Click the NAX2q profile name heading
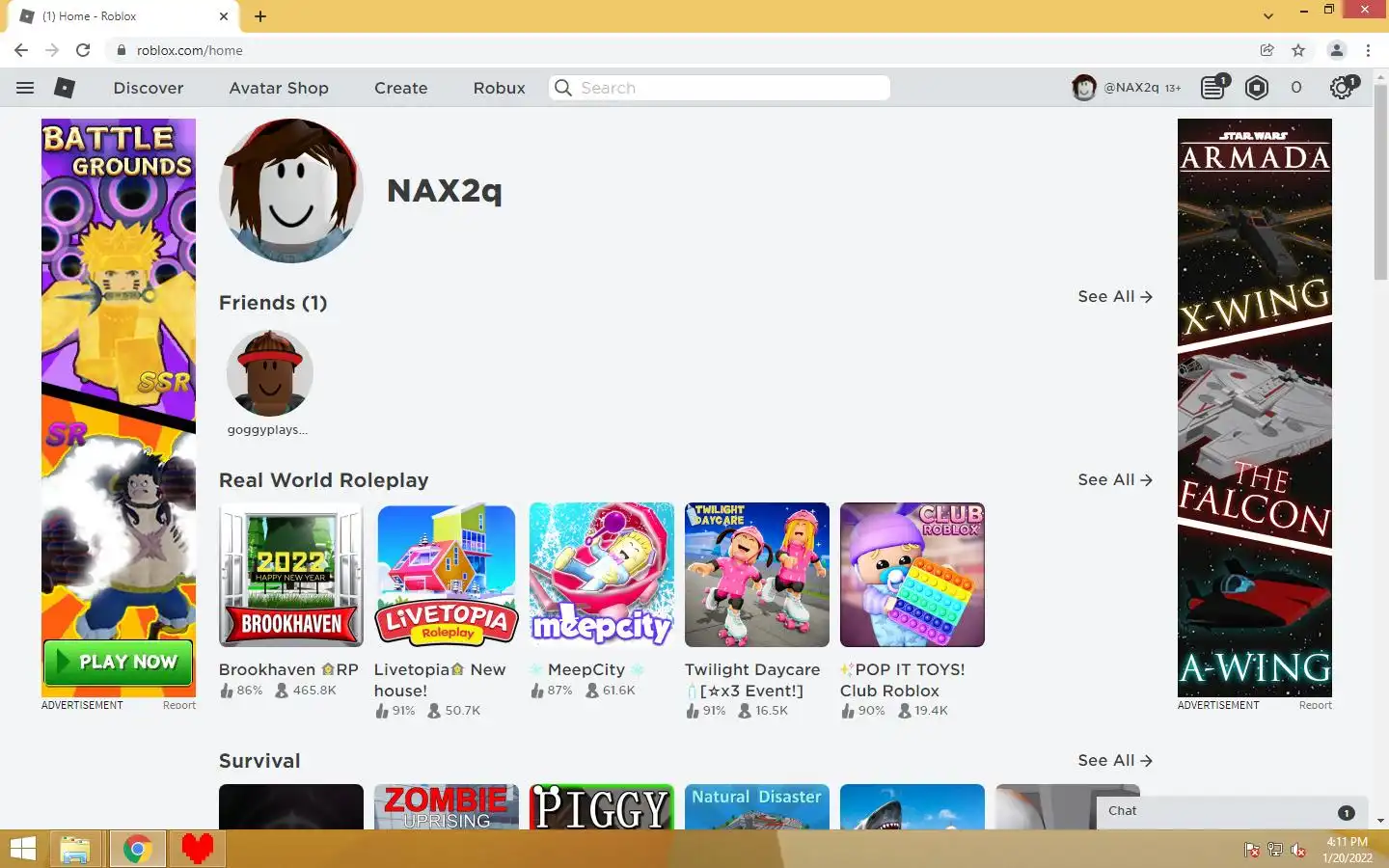 coord(445,191)
